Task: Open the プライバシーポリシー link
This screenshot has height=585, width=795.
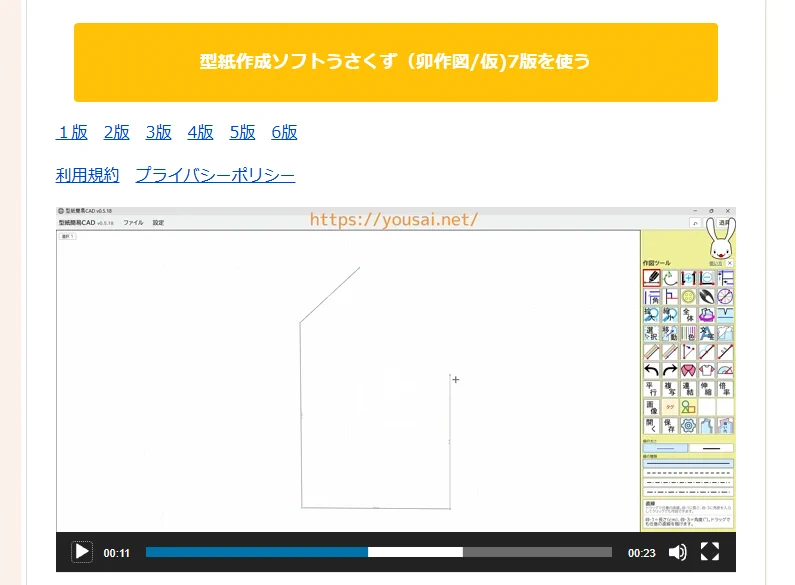Action: (x=215, y=175)
